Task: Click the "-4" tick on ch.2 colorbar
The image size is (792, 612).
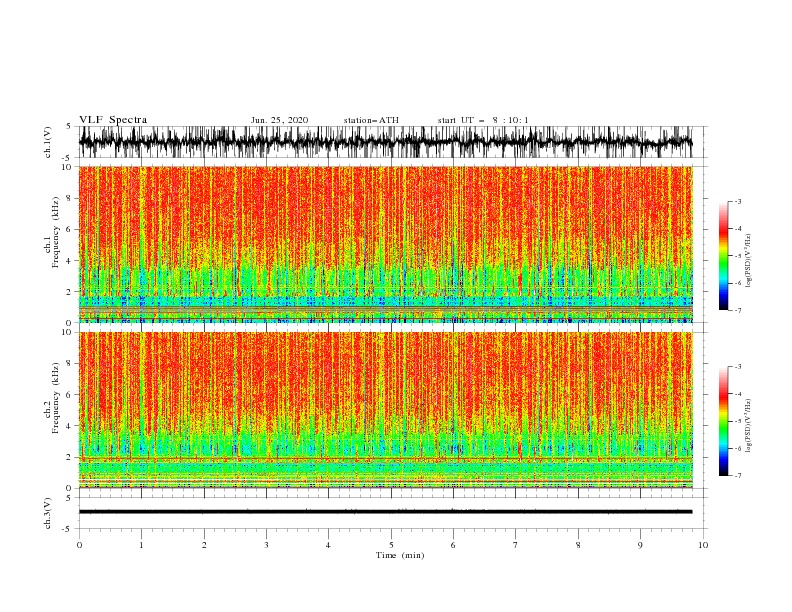Action: [737, 394]
